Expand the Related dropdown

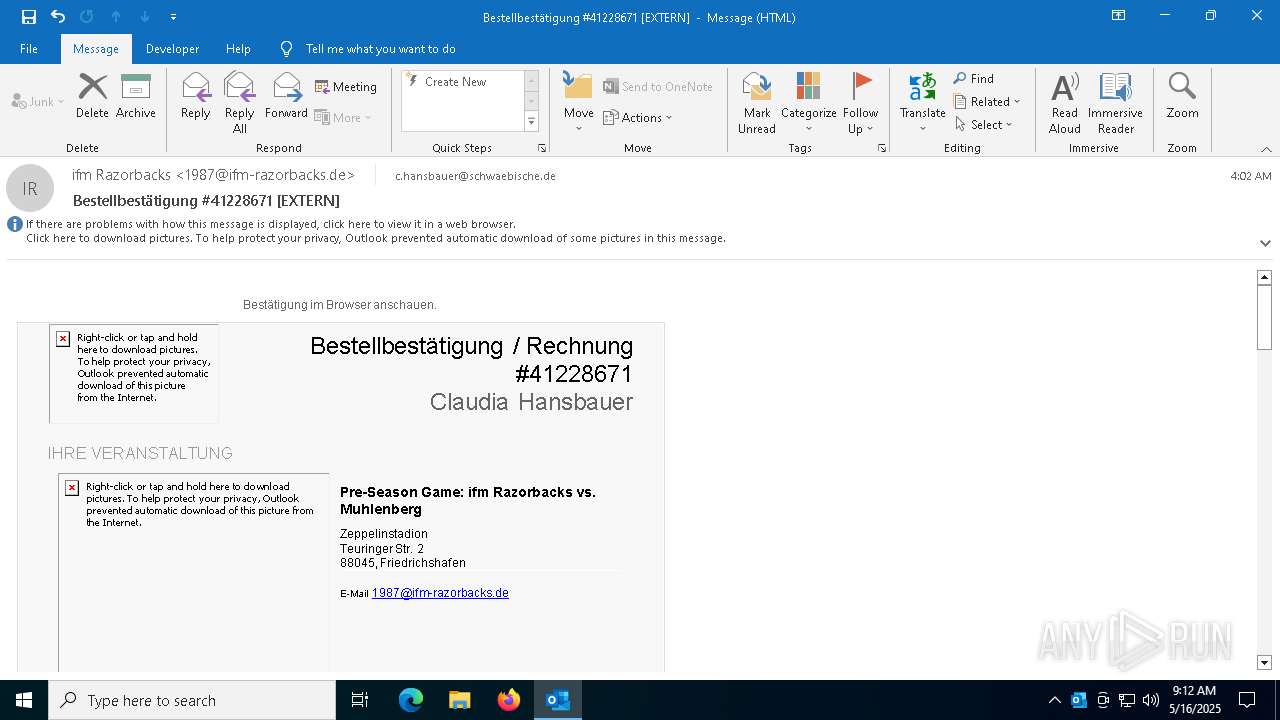[987, 102]
